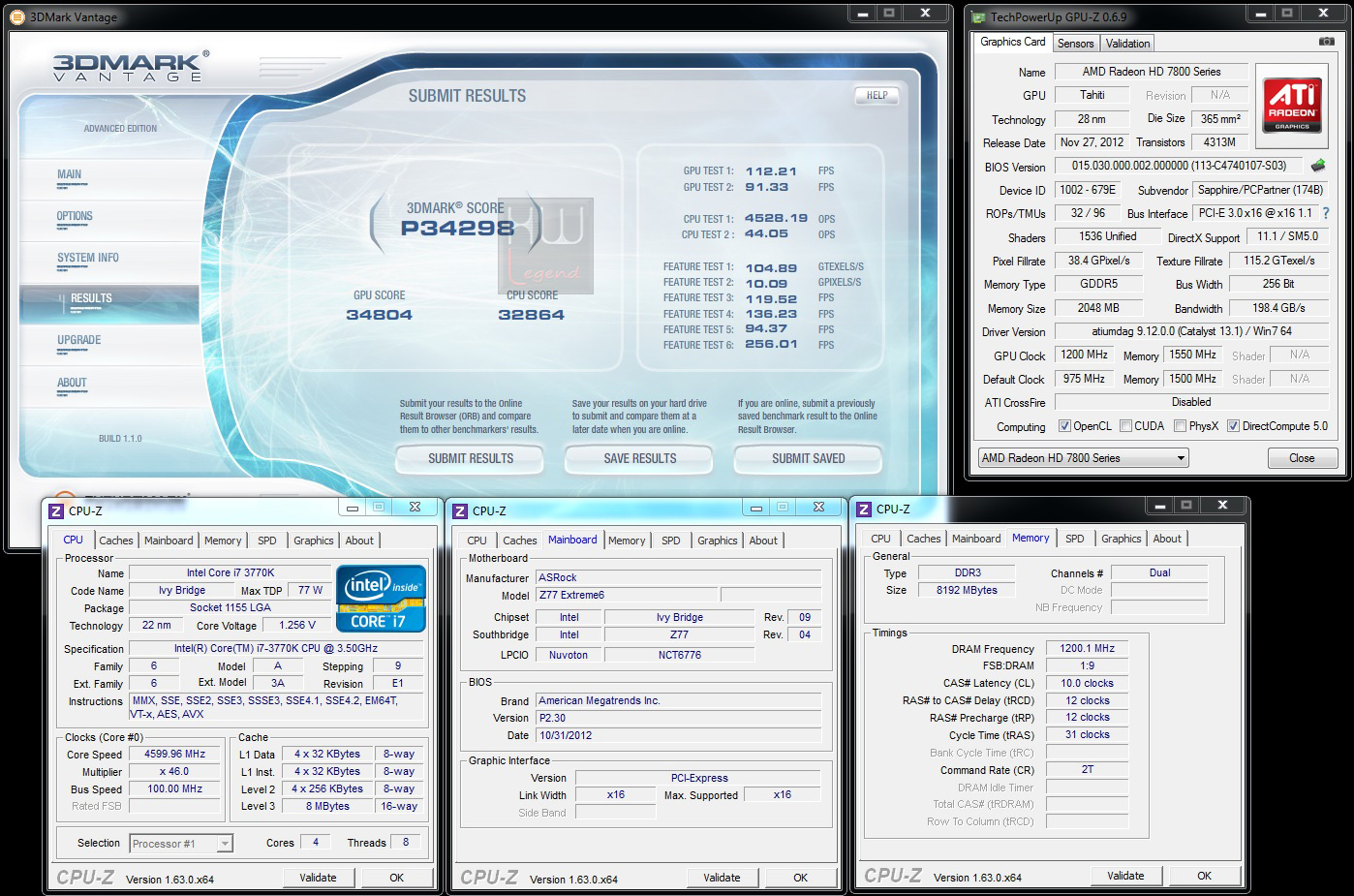Viewport: 1354px width, 896px height.
Task: Click OK in the middle CPU-Z window
Action: click(800, 878)
